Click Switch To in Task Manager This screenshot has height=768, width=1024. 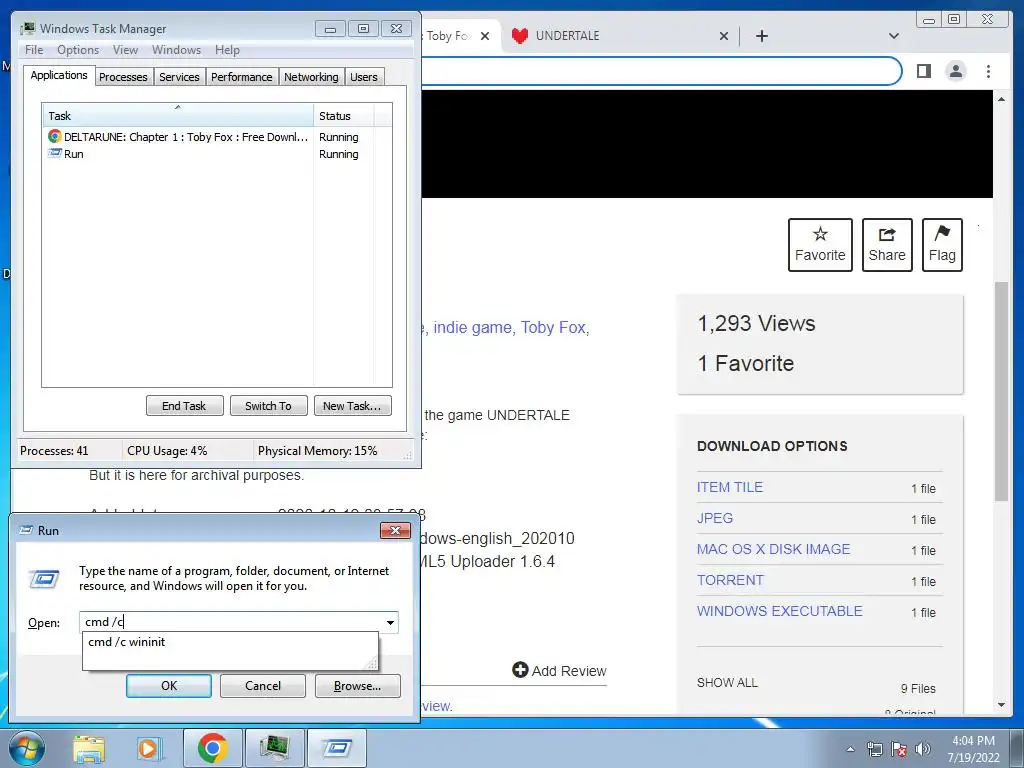(x=268, y=406)
